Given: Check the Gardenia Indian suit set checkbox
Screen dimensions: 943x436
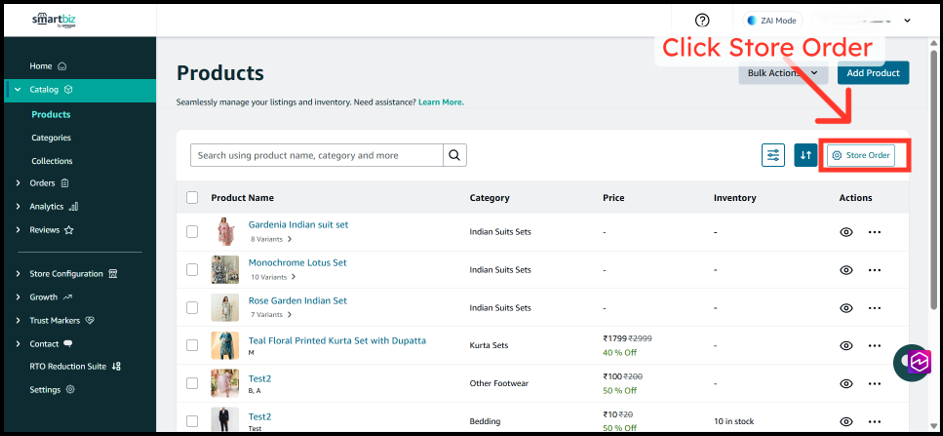Looking at the screenshot, I should (x=192, y=232).
